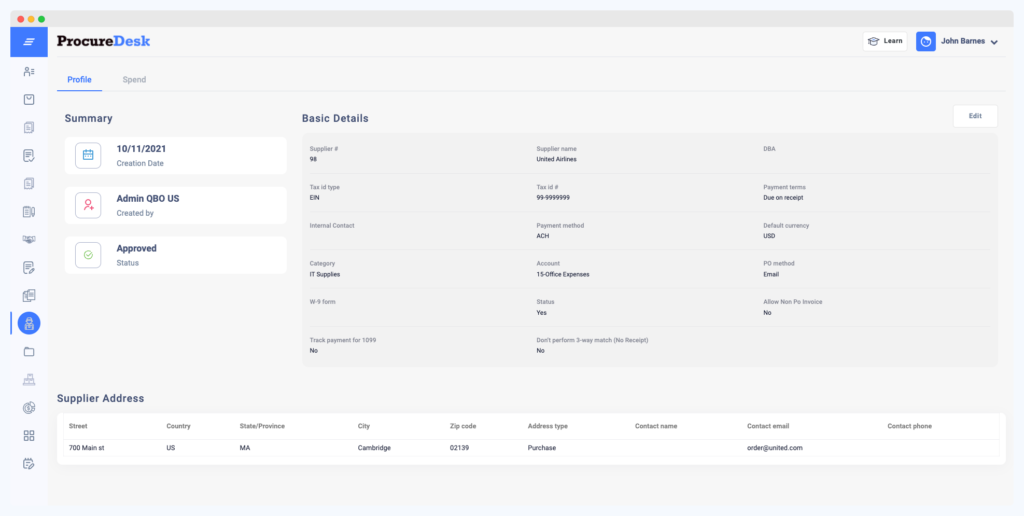This screenshot has width=1024, height=516.
Task: Open the Learn button
Action: point(885,41)
